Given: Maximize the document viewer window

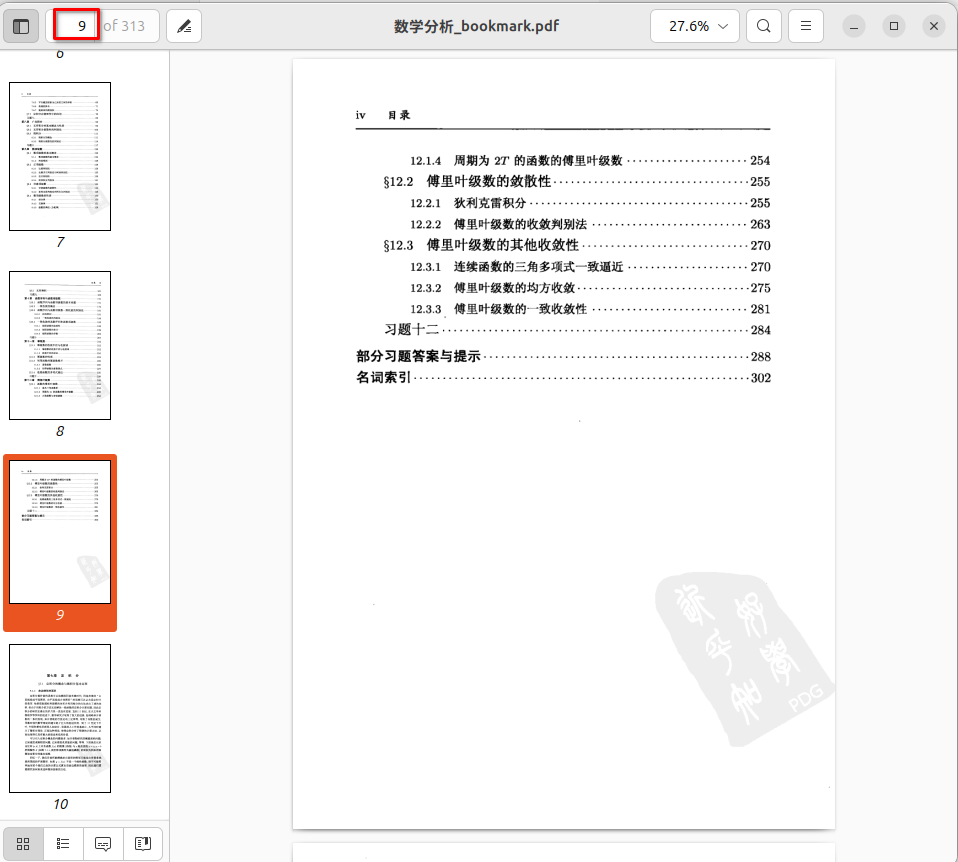Looking at the screenshot, I should 894,26.
